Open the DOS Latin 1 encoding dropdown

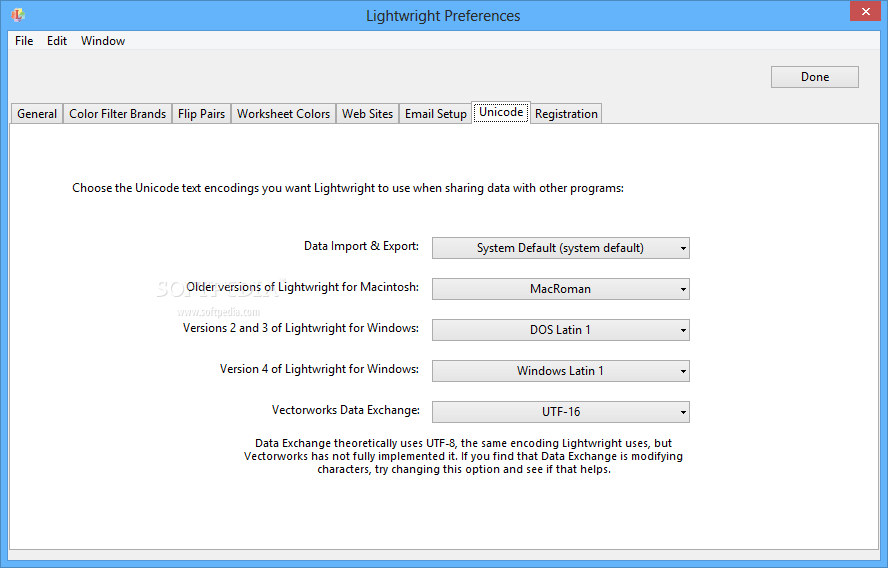[x=561, y=330]
